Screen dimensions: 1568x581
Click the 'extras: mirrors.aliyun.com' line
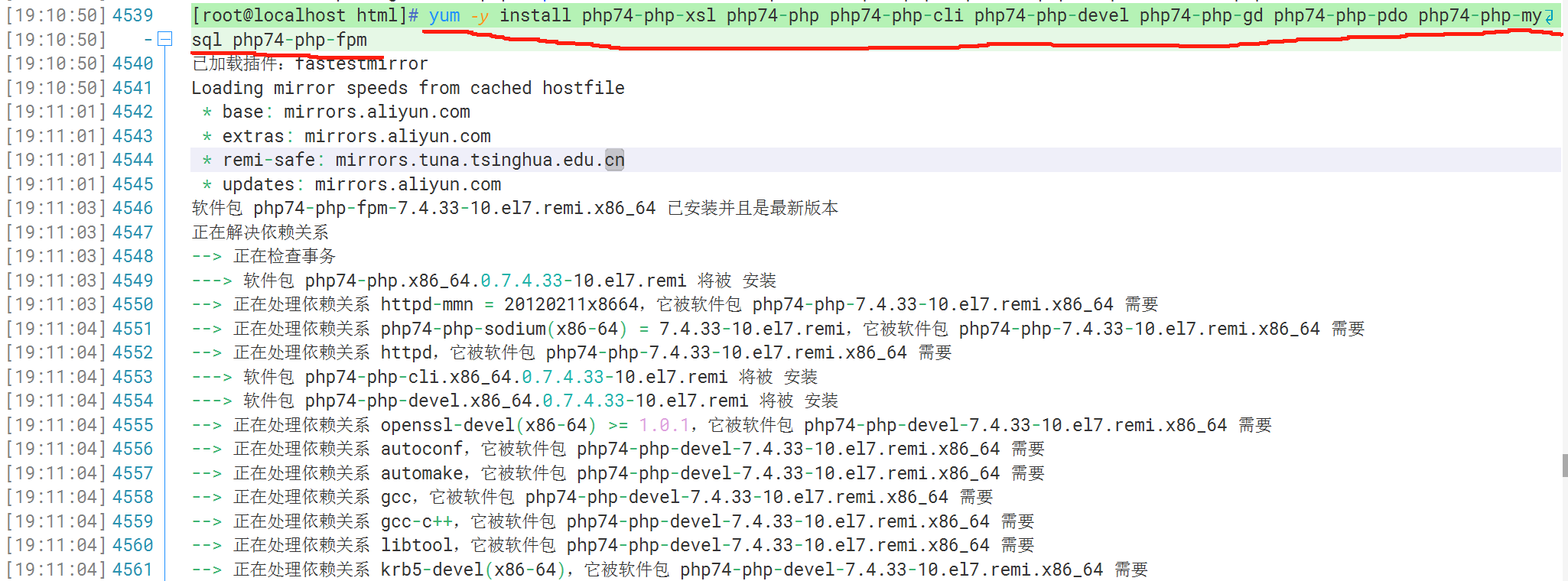356,136
